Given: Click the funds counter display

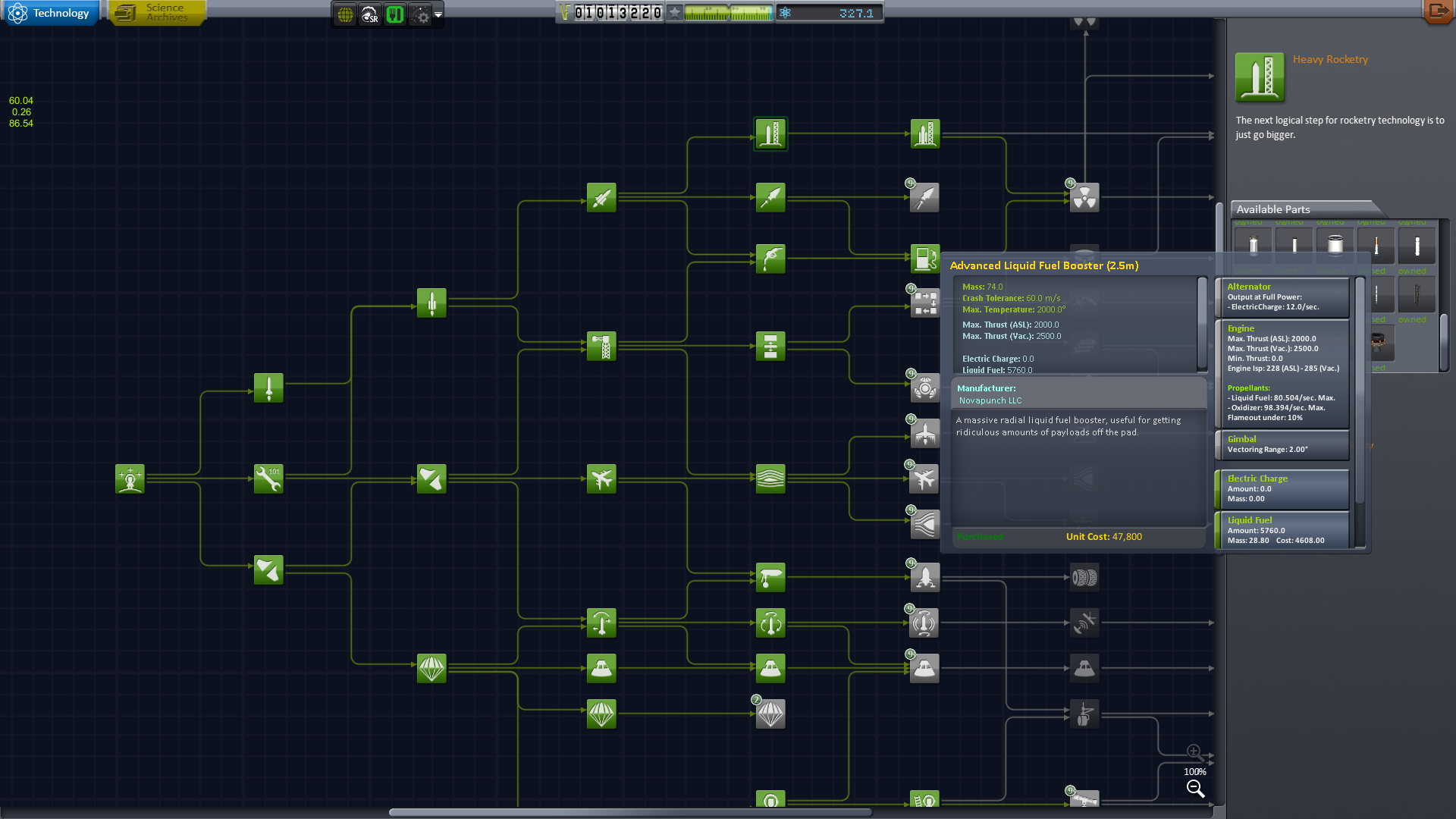Looking at the screenshot, I should [611, 13].
